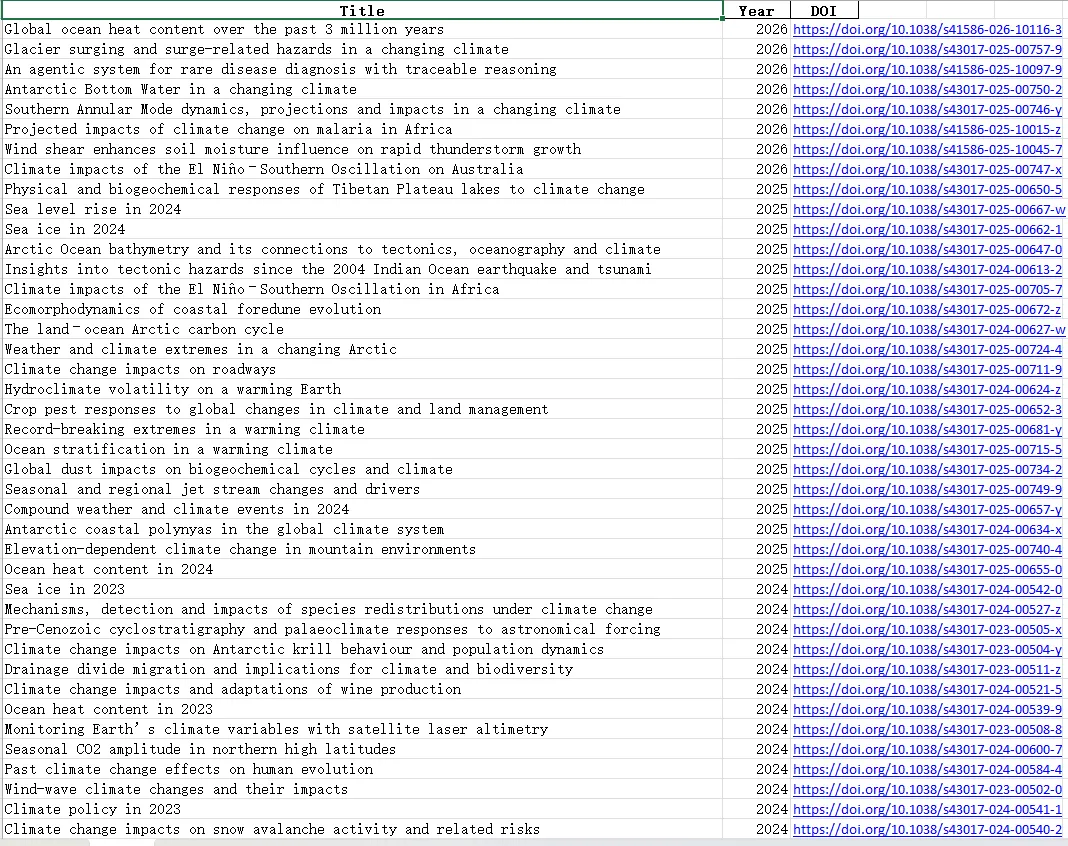Image resolution: width=1068 pixels, height=846 pixels.
Task: Select title 'Global ocean heat content over the past 3 million years'
Action: tap(224, 29)
